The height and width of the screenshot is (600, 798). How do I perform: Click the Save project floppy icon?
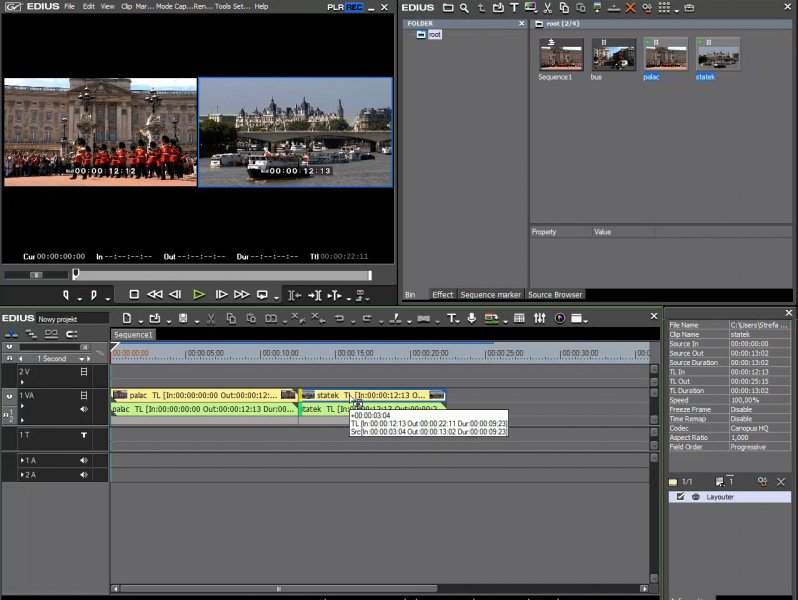click(182, 319)
